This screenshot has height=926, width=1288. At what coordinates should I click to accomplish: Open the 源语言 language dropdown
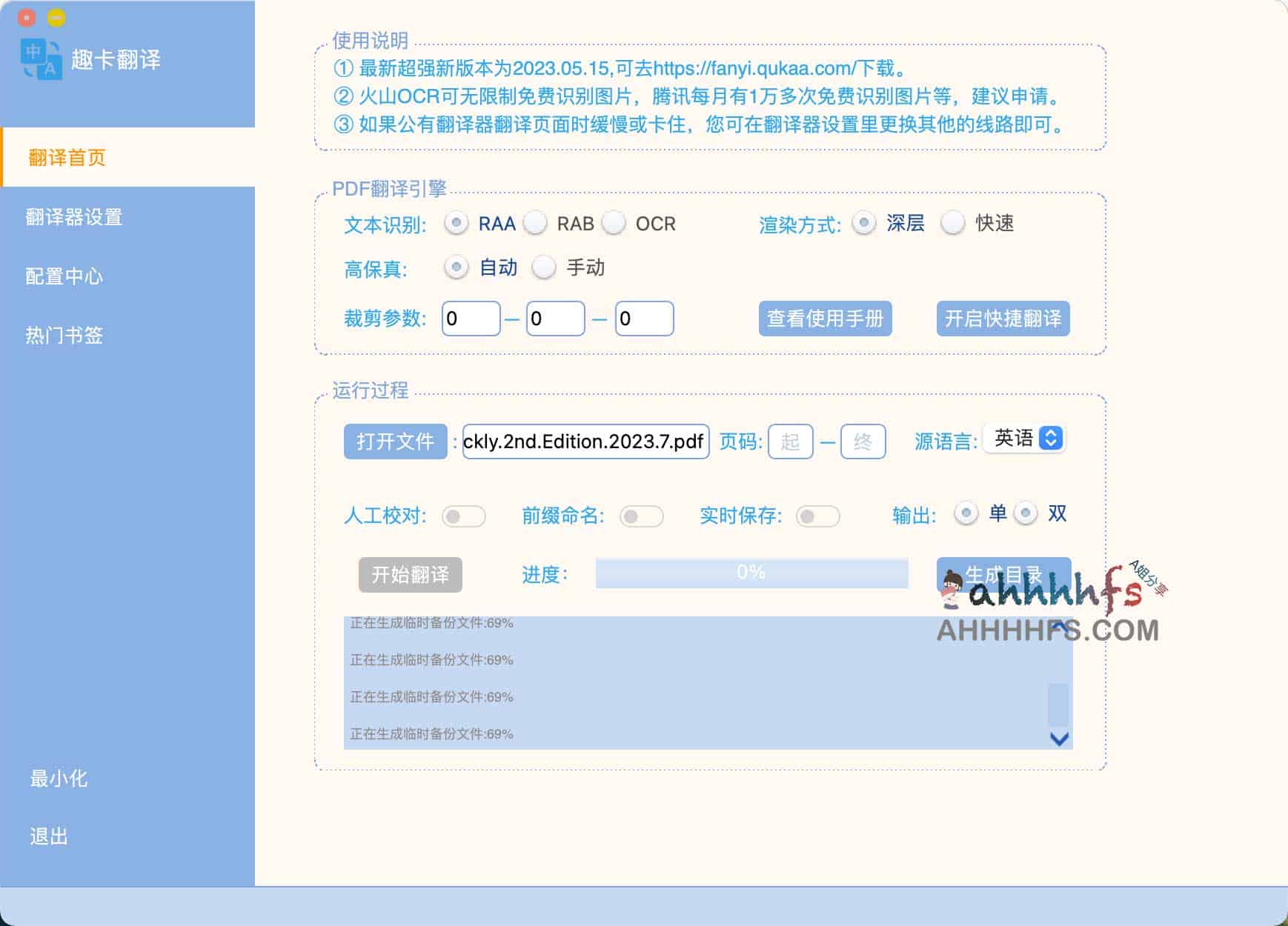pyautogui.click(x=1025, y=439)
